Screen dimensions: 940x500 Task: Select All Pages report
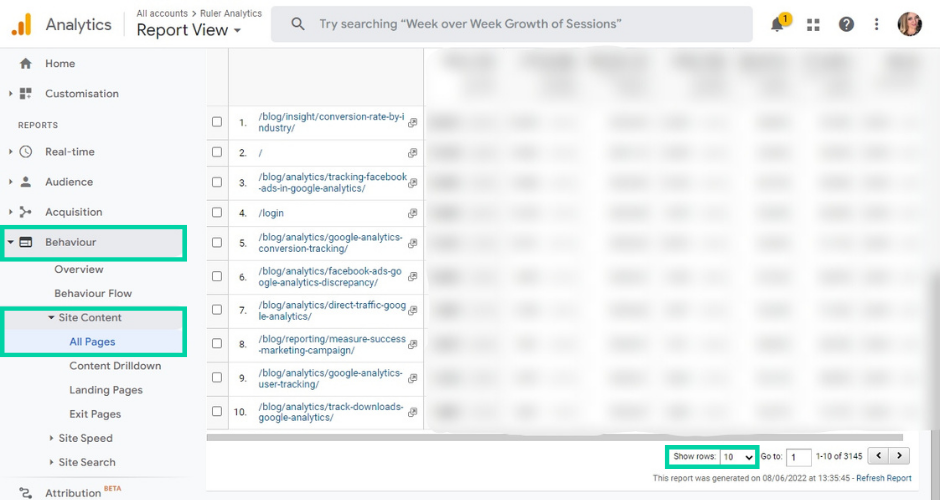92,342
